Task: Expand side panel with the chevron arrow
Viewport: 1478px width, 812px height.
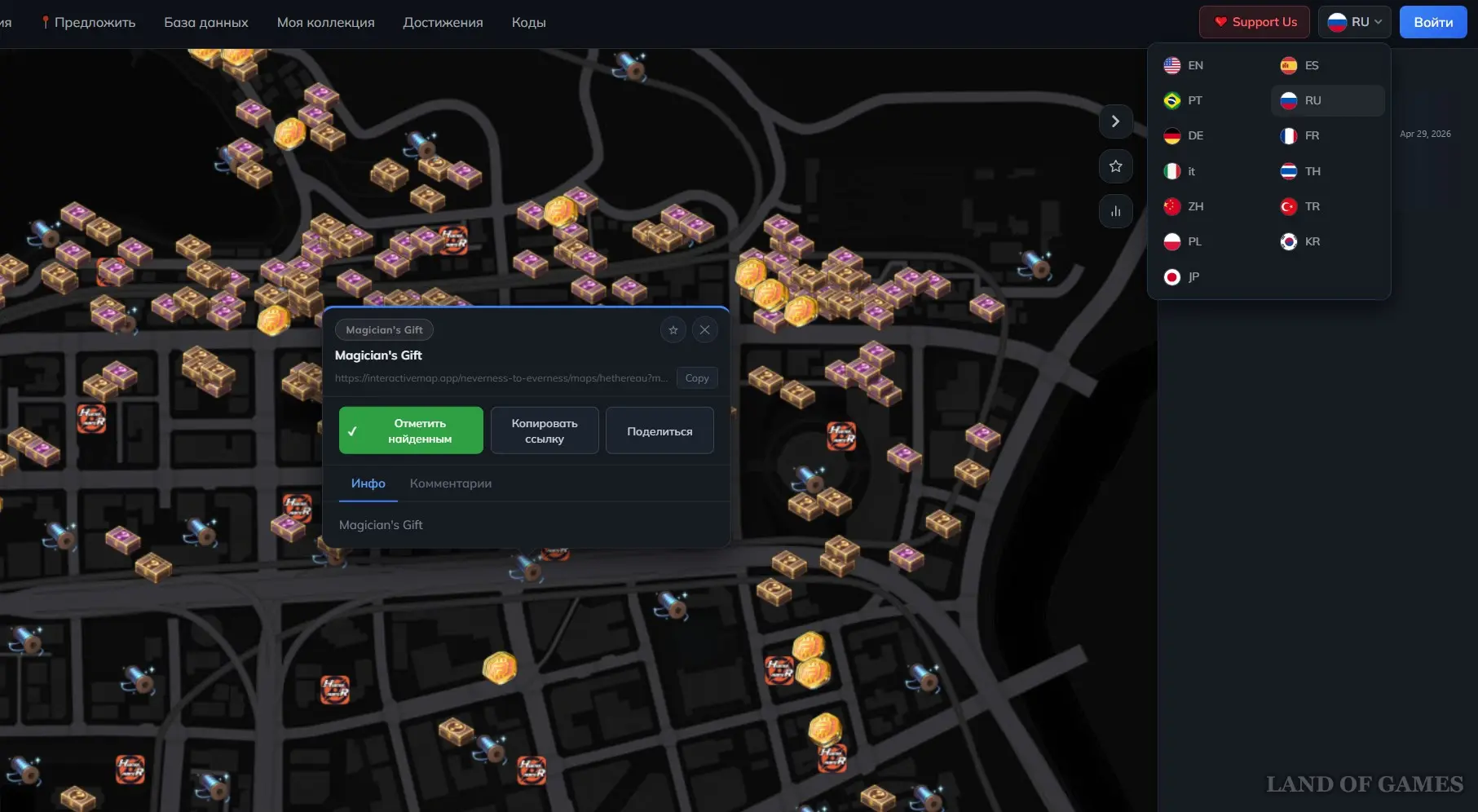Action: coord(1115,121)
